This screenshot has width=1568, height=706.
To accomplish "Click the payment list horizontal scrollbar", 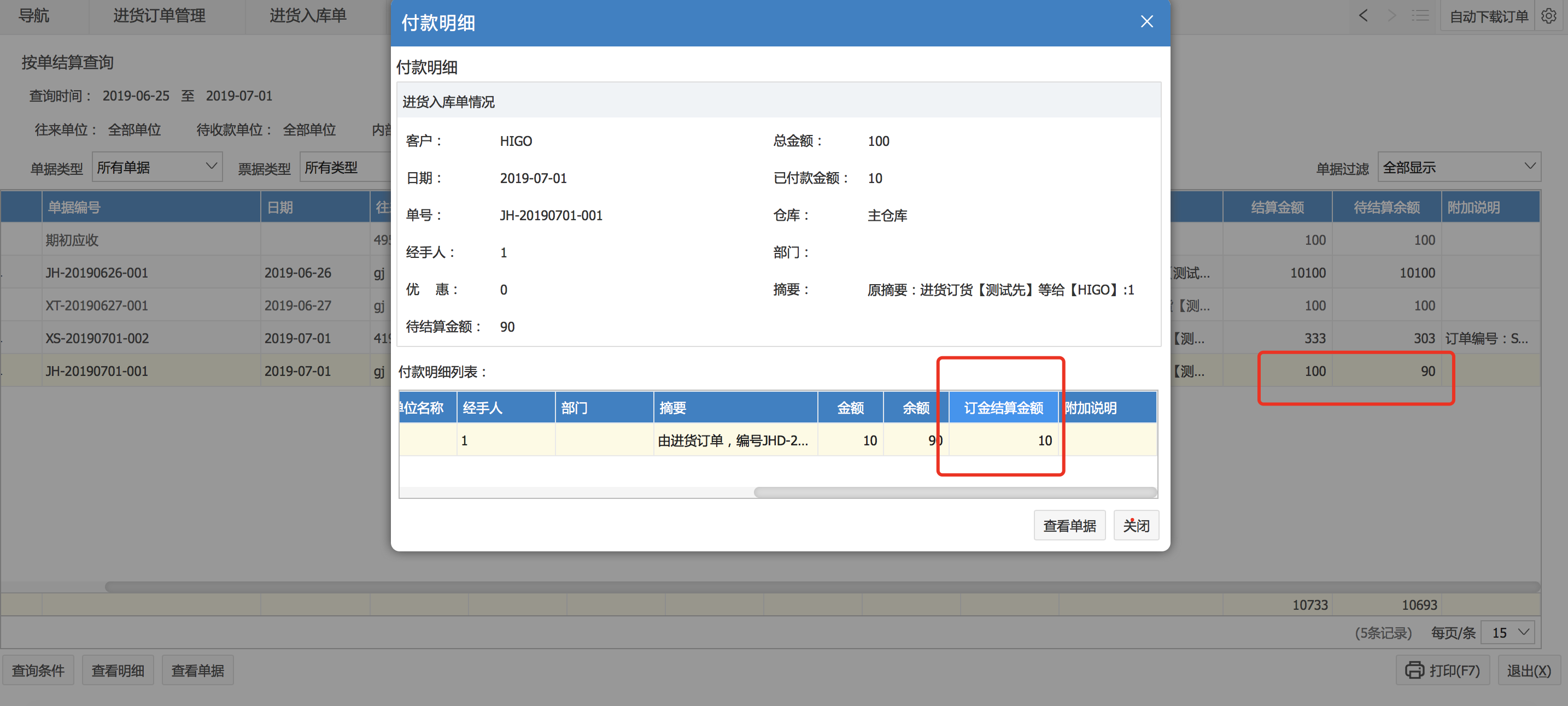I will point(955,492).
